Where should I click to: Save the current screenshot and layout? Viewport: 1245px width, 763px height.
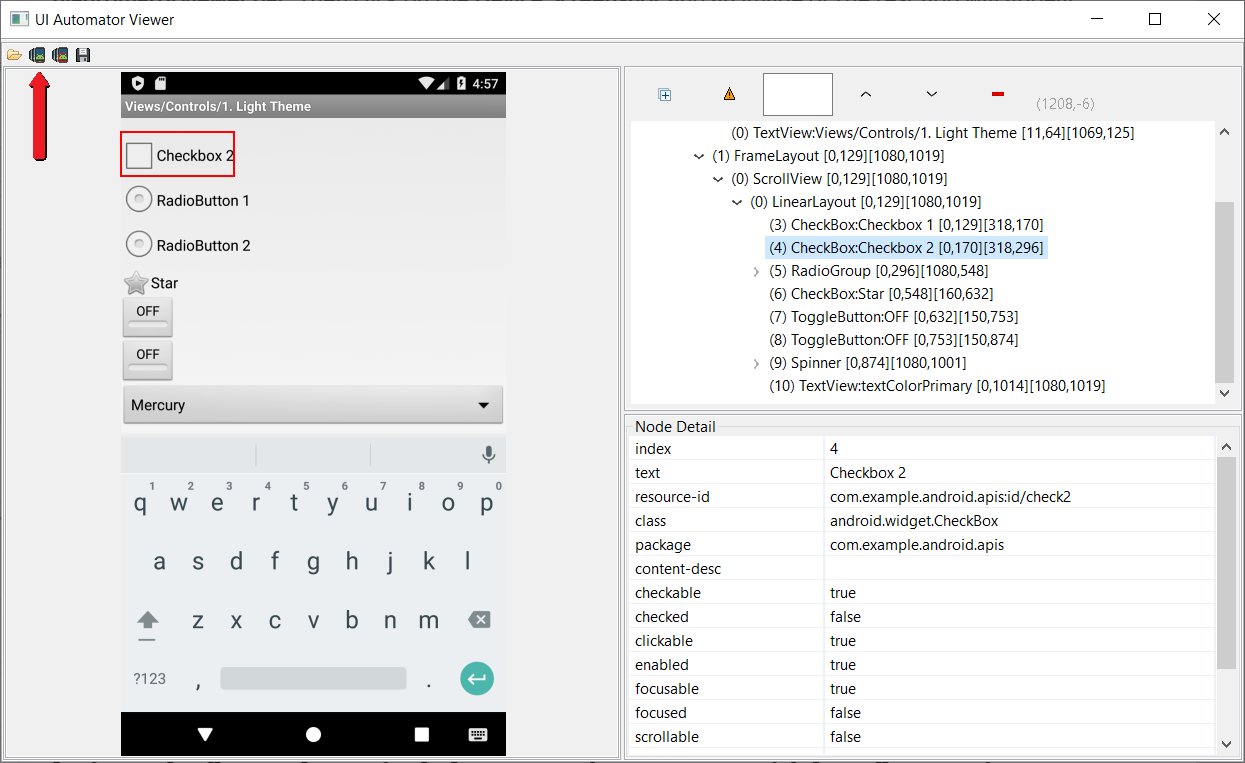tap(83, 54)
